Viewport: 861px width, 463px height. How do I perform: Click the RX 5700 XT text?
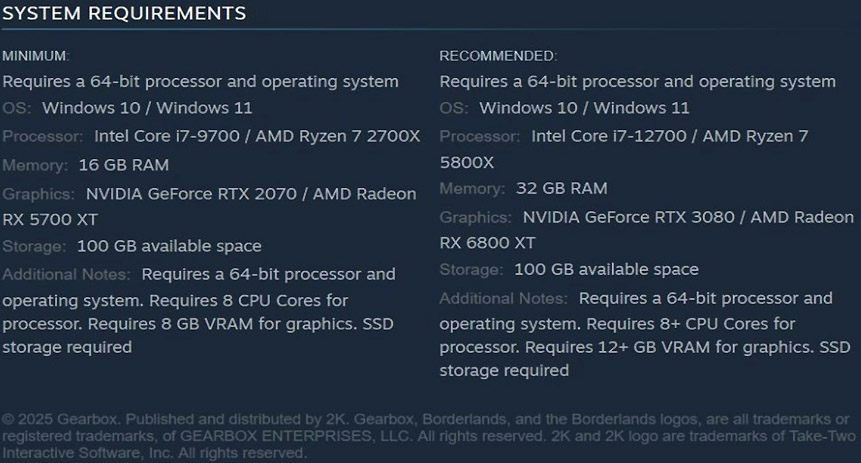point(49,219)
